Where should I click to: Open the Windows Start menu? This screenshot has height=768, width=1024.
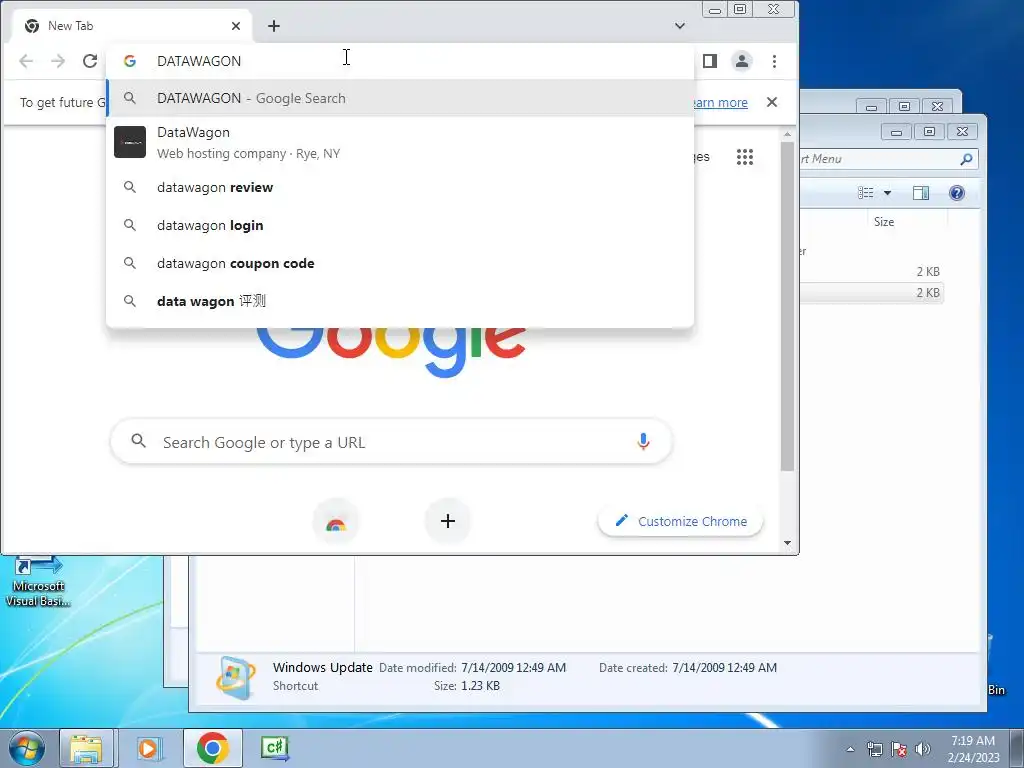tap(26, 748)
